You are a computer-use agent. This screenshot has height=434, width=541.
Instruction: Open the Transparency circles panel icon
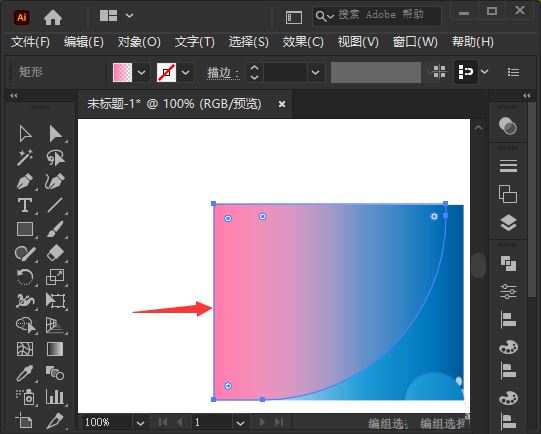[x=508, y=126]
